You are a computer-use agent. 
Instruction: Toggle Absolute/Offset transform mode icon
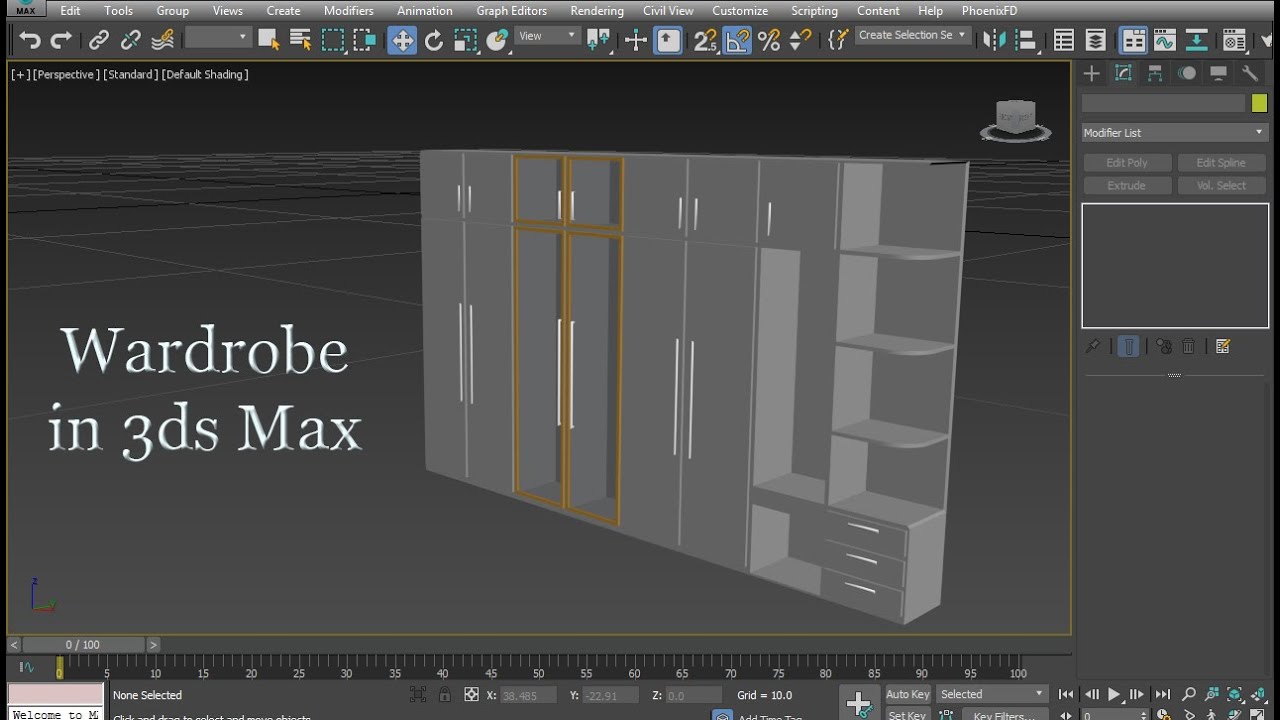coord(471,694)
